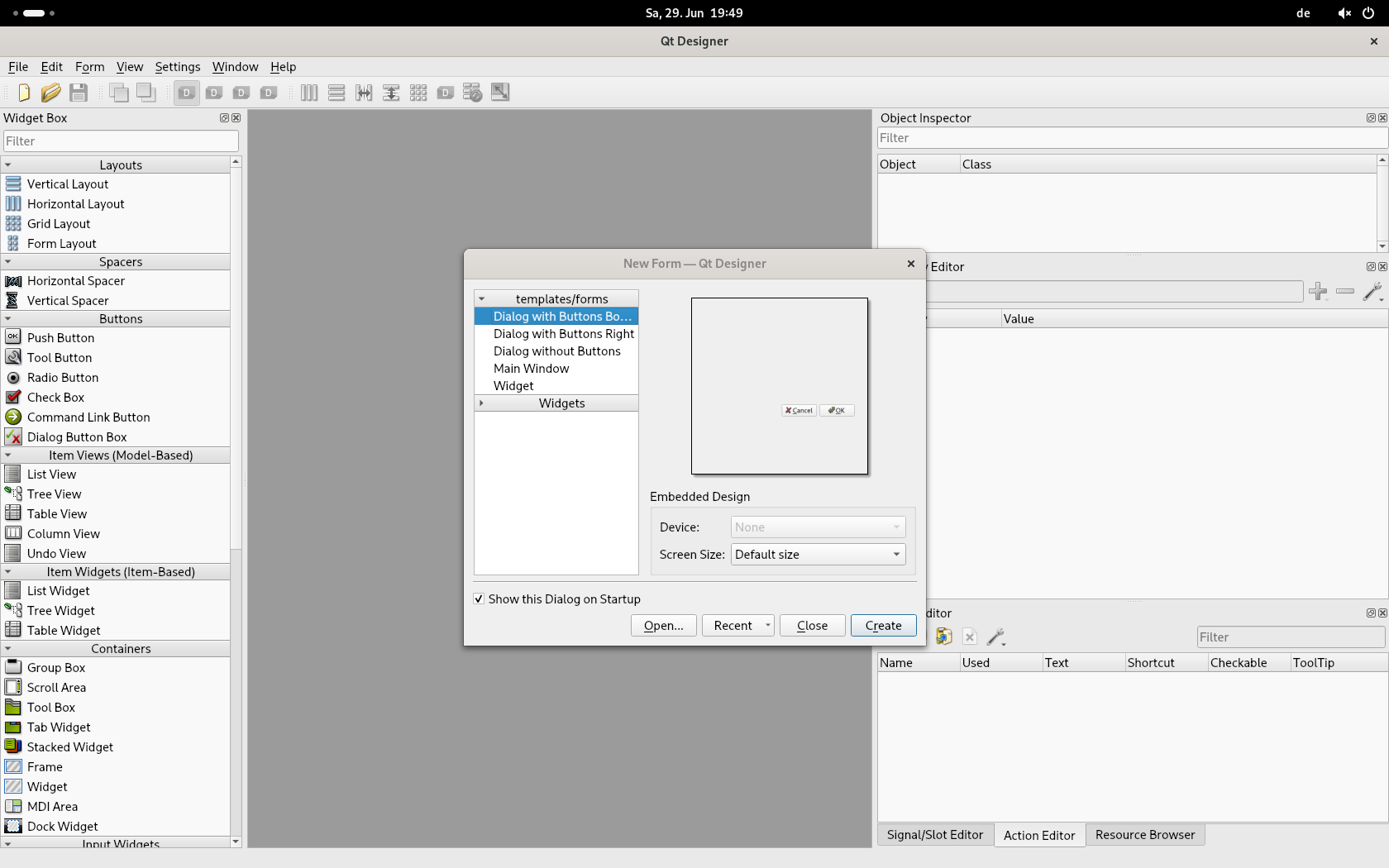Click the muted volume icon in top bar

1344,13
